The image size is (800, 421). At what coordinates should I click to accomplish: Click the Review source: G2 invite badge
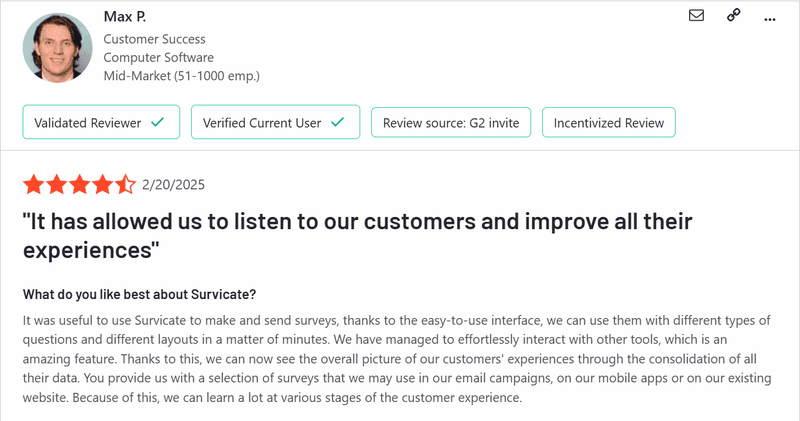click(x=451, y=123)
